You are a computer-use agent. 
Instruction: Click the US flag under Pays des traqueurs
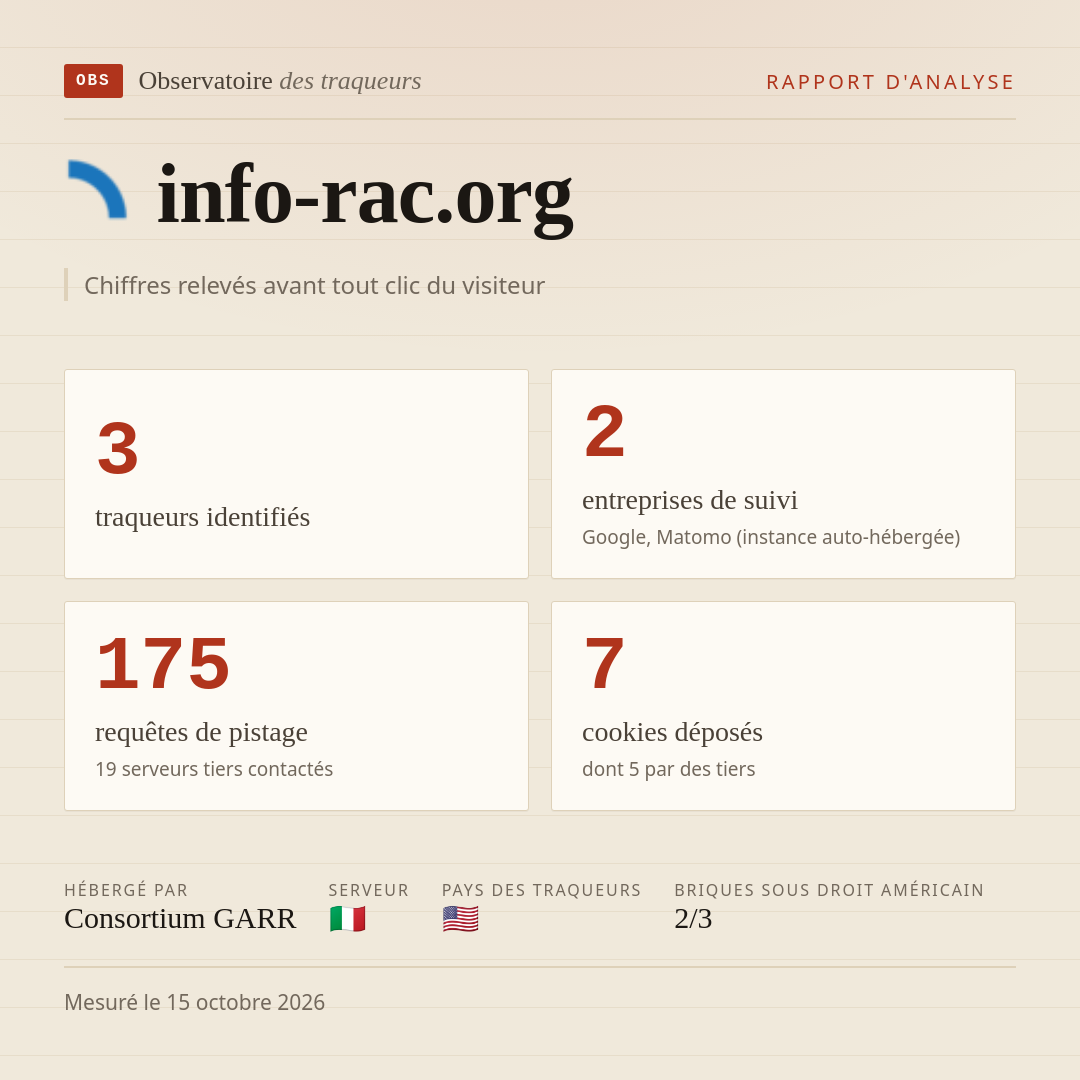461,919
